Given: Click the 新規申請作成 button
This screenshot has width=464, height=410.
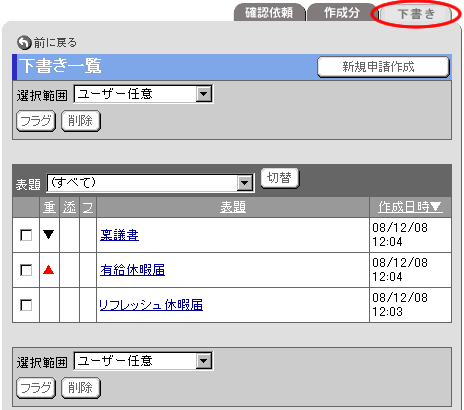Looking at the screenshot, I should point(383,67).
